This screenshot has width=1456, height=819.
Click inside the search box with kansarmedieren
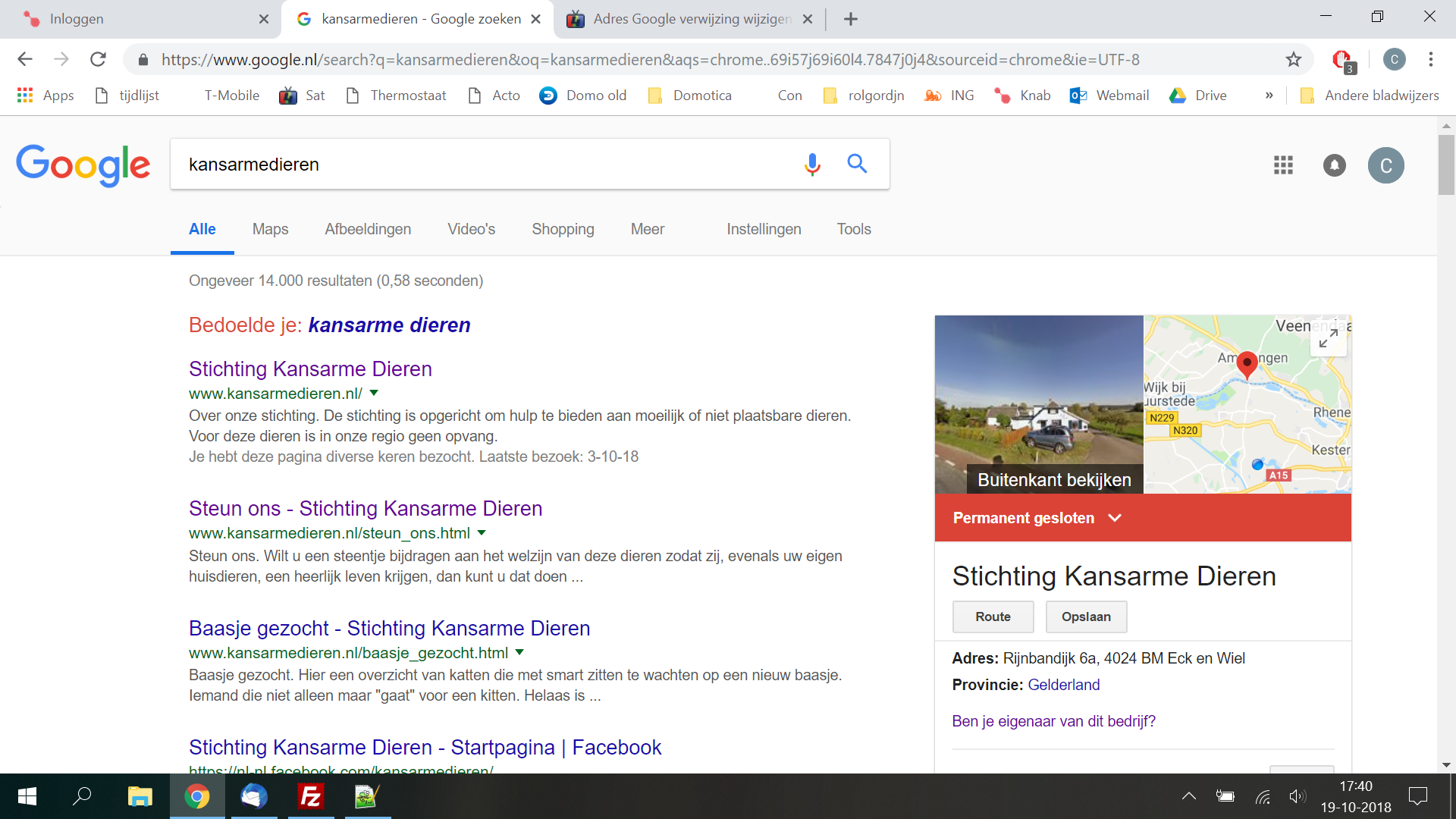pos(455,164)
